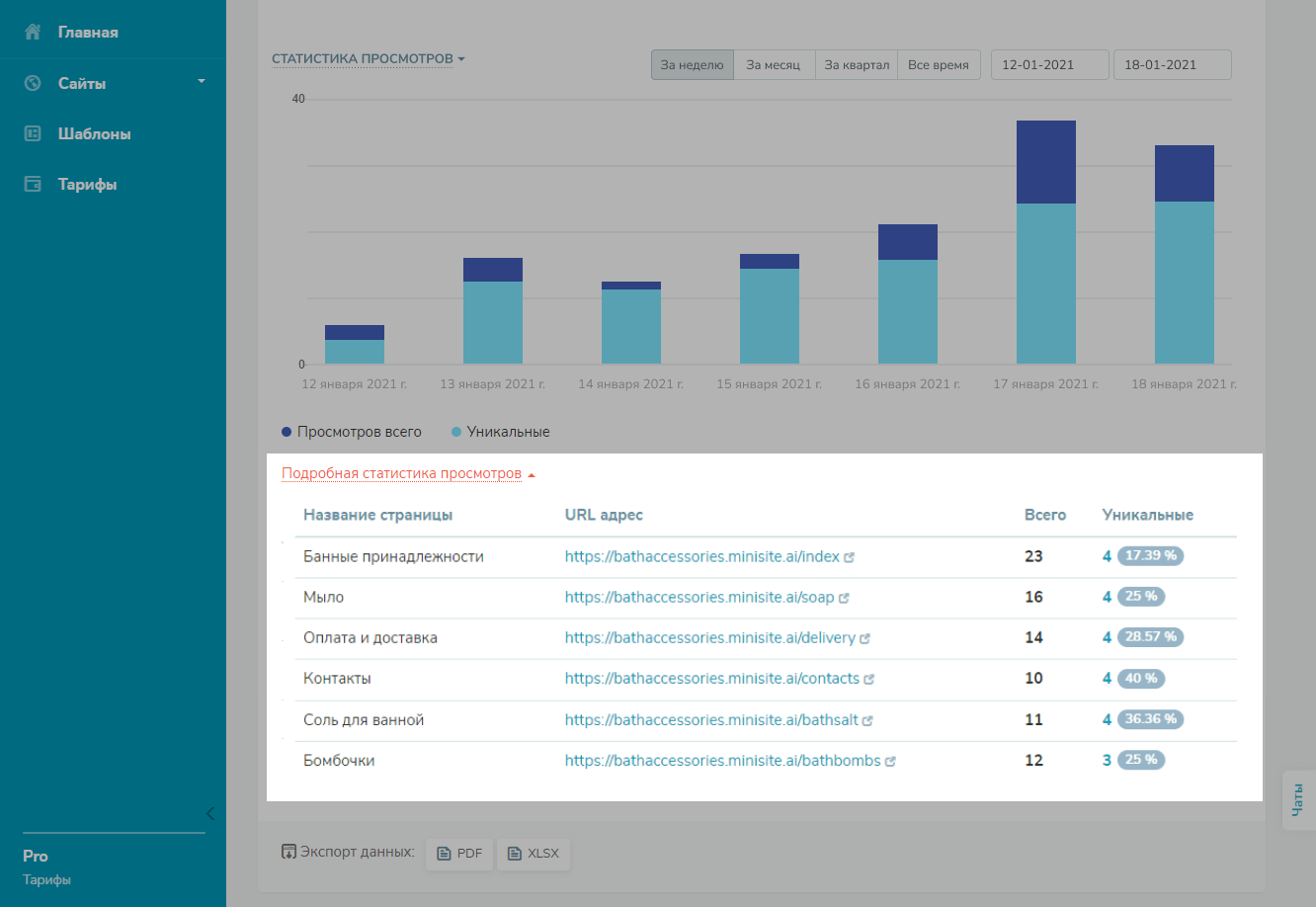Export data as PDF
Viewport: 1316px width, 907px height.
[x=459, y=854]
